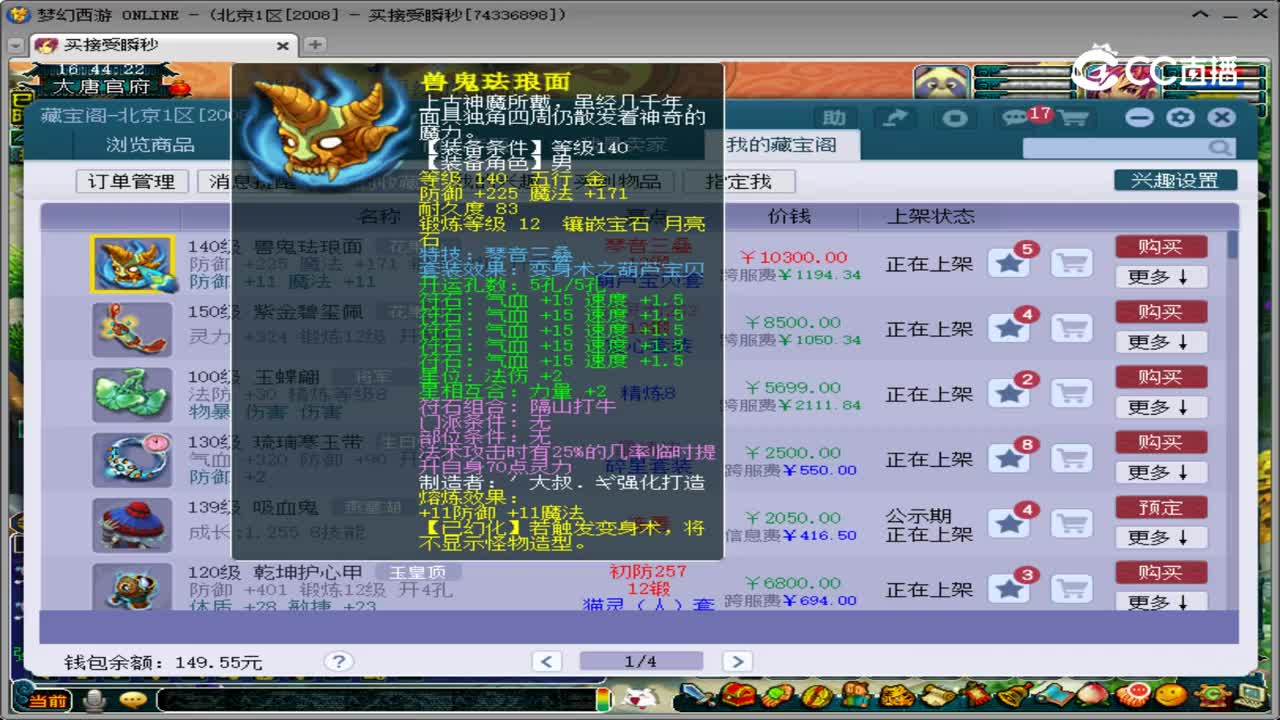1280x720 pixels.
Task: Add 紫金碧玺佩 ￥8500 item to cart
Action: tap(1072, 329)
